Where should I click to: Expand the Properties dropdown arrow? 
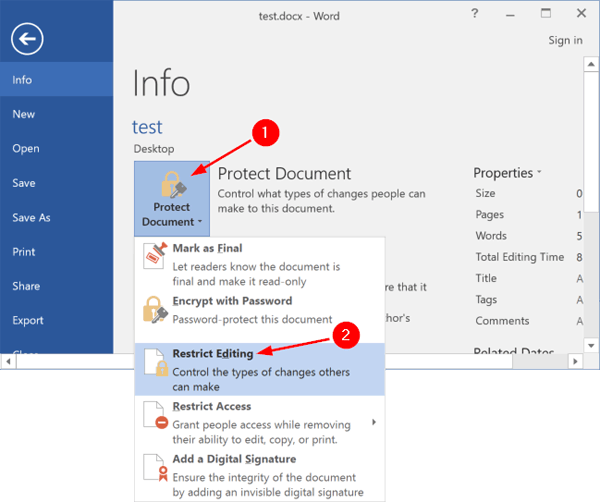pos(539,173)
